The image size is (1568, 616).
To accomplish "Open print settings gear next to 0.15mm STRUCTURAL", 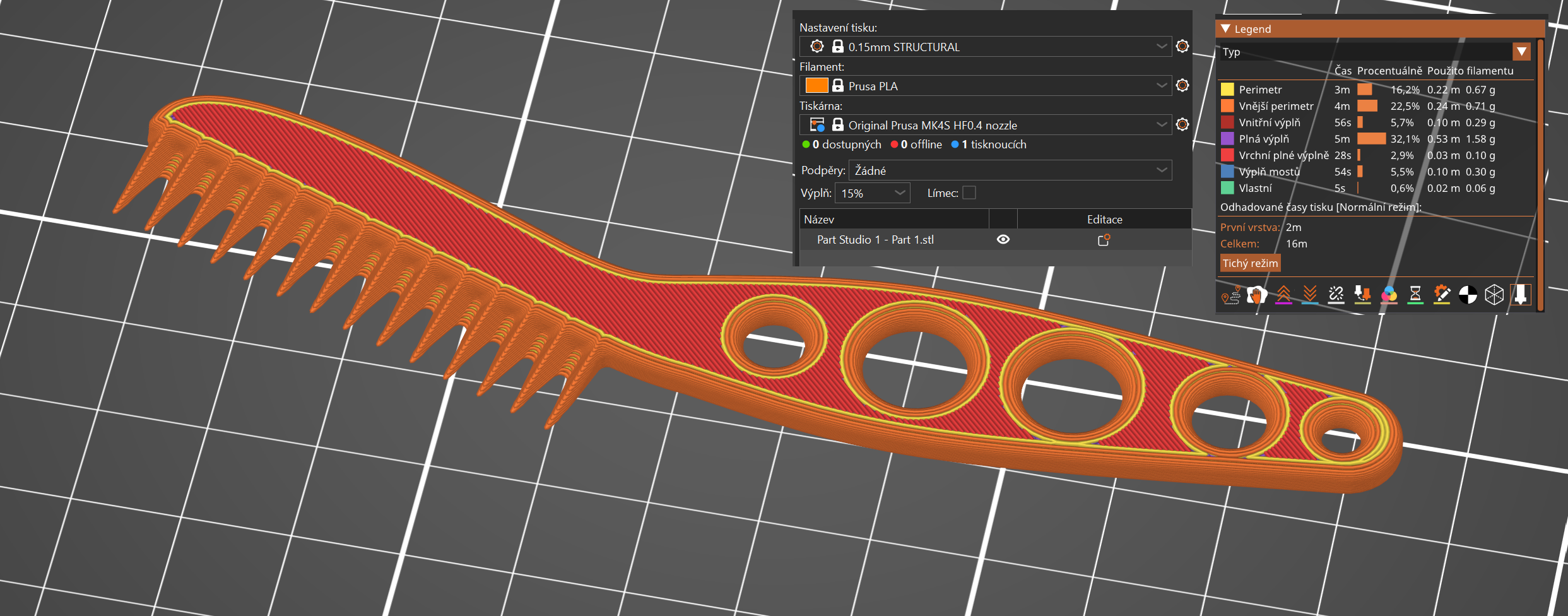I will coord(1182,46).
